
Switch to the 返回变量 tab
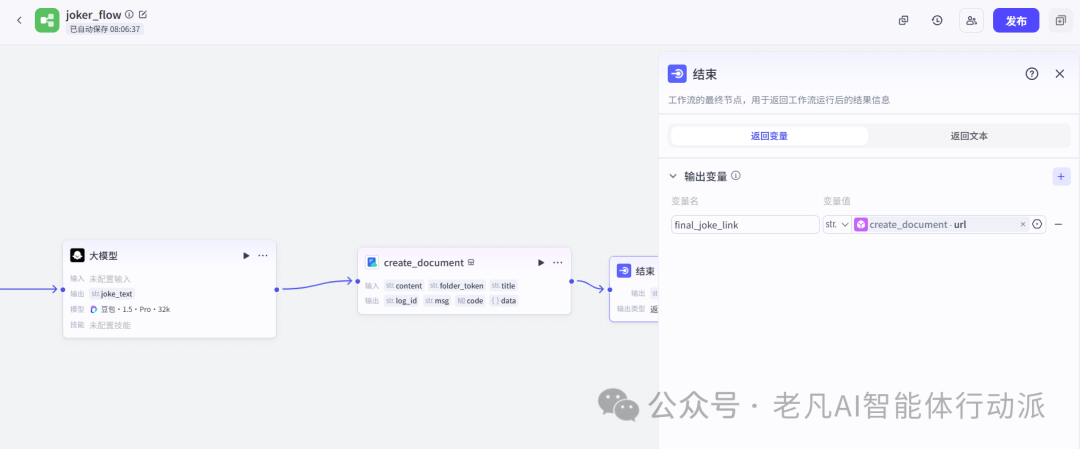coord(769,136)
